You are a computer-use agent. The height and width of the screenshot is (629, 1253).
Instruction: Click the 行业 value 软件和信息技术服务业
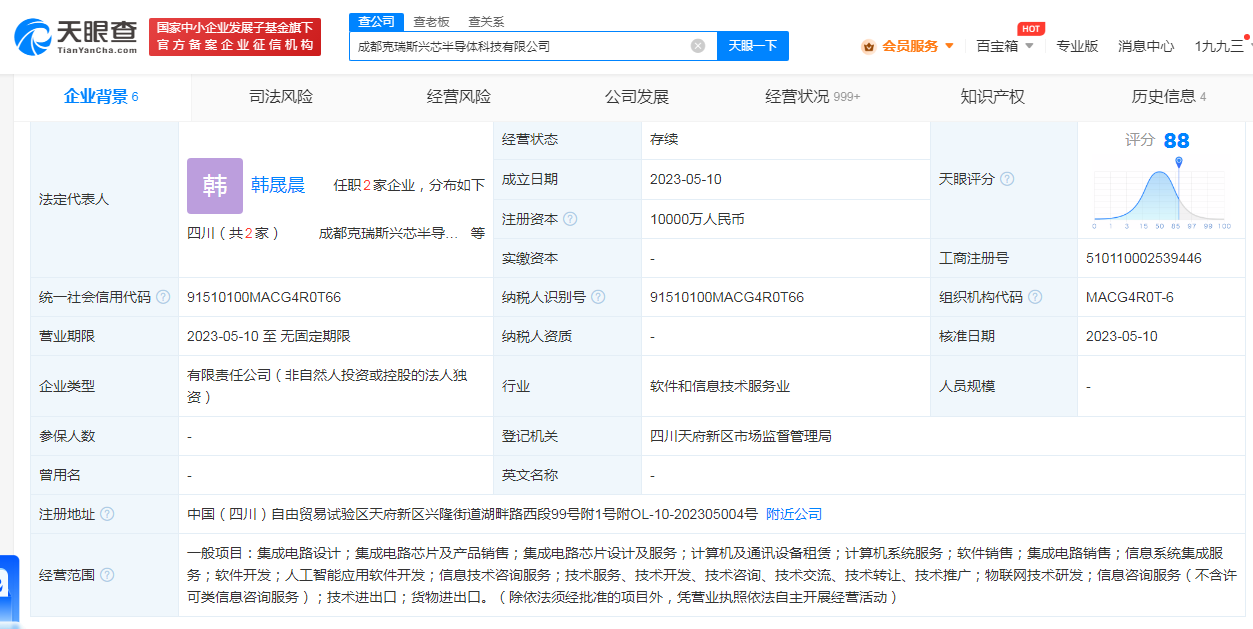720,386
